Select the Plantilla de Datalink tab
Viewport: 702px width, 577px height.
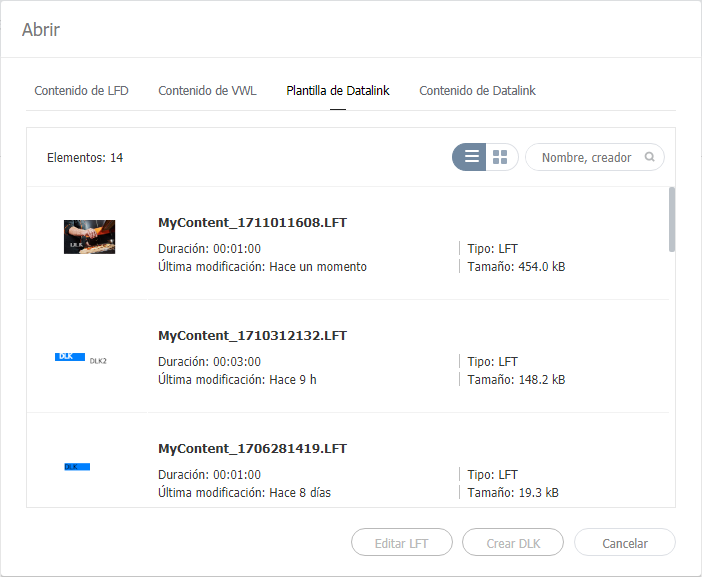click(x=338, y=90)
